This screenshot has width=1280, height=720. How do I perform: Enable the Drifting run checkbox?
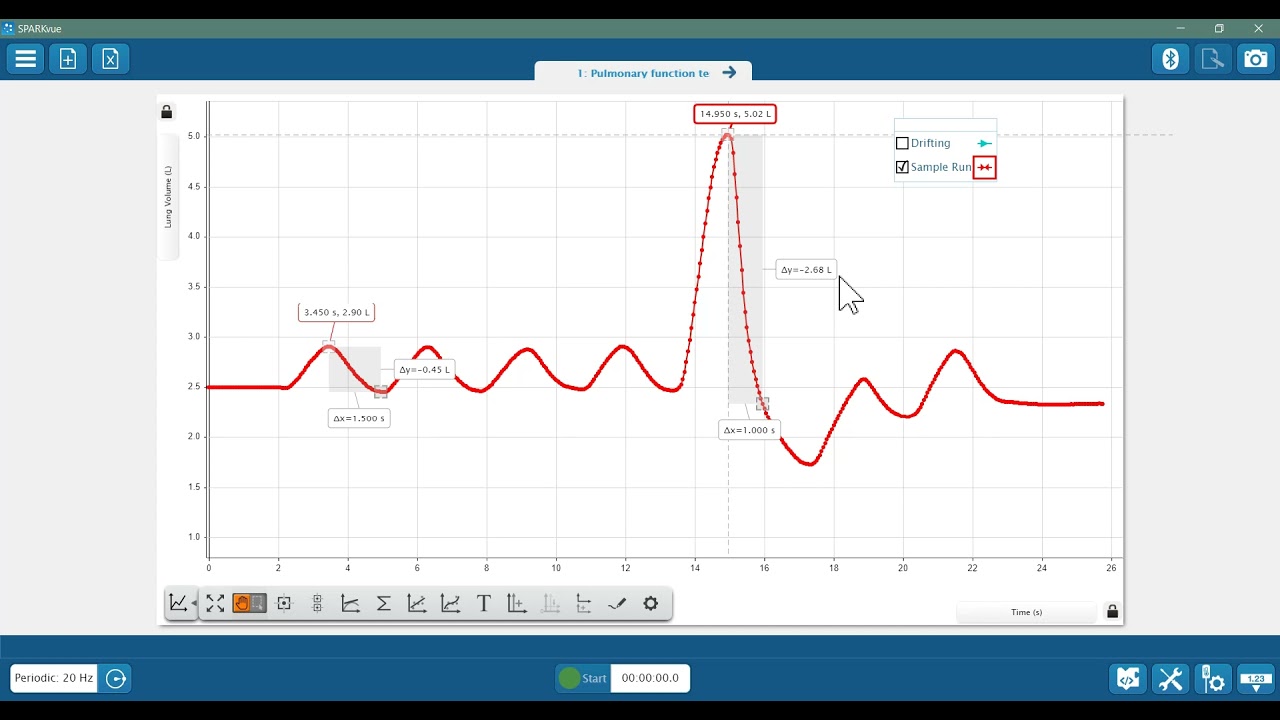coord(902,143)
